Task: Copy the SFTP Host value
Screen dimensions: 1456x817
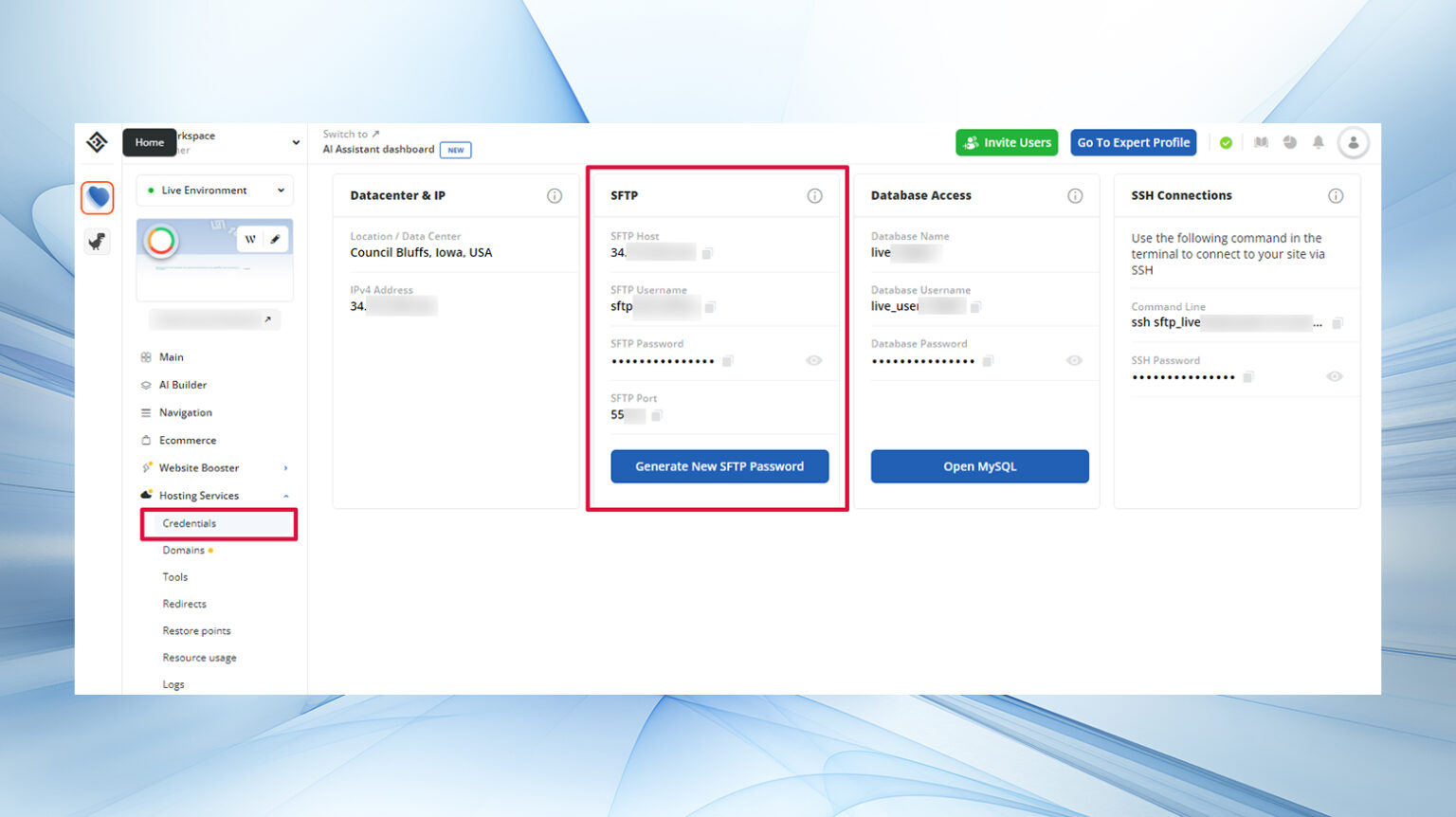Action: (x=707, y=253)
